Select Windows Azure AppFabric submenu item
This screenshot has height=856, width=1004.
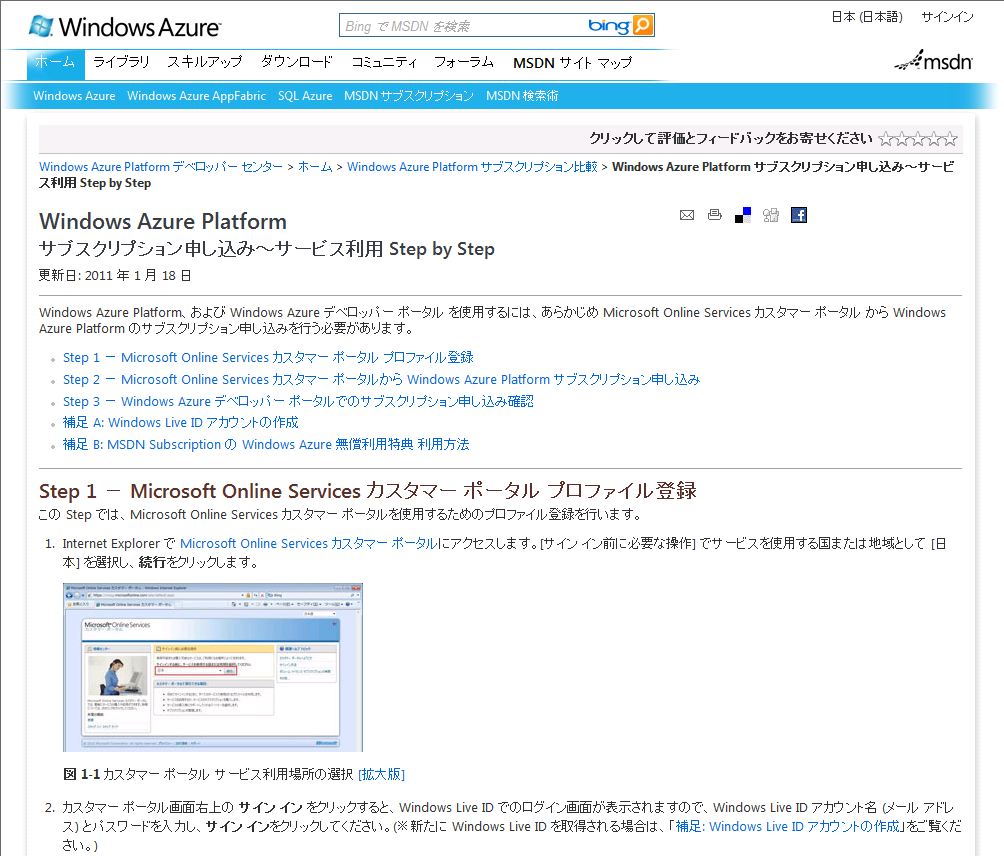click(197, 96)
